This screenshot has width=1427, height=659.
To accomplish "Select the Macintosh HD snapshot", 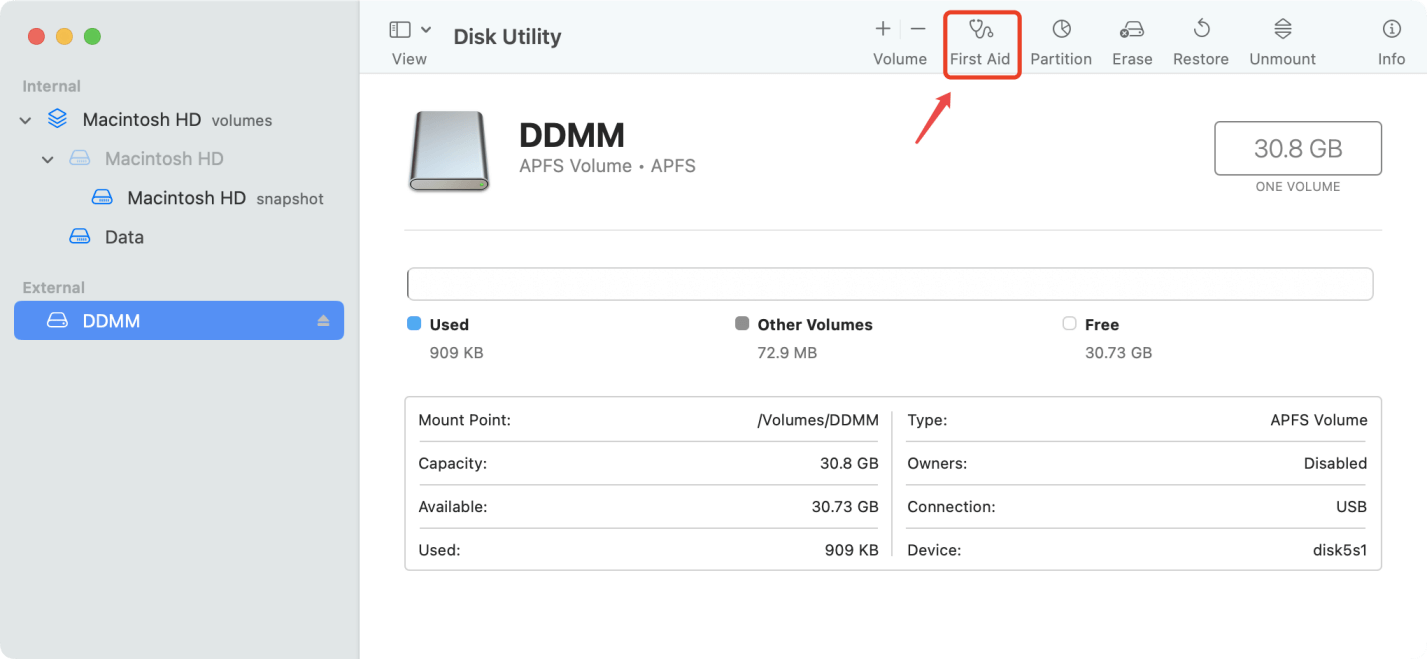I will pos(186,197).
